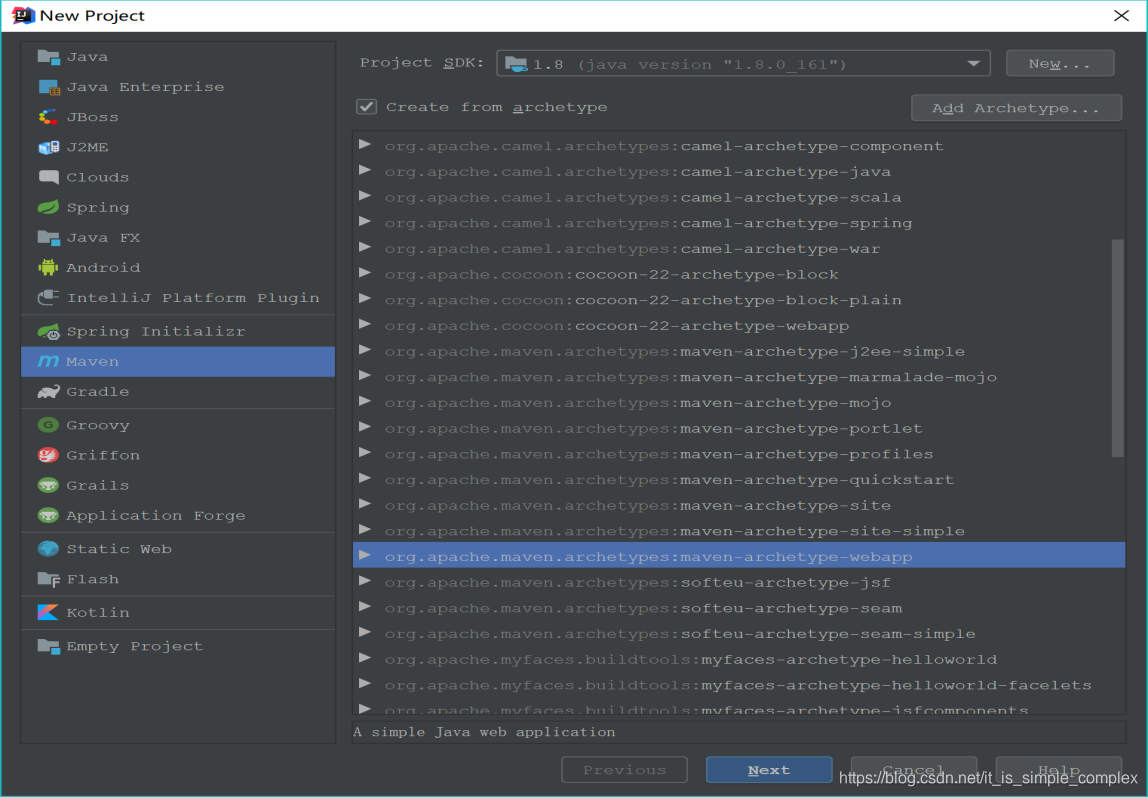Expand maven-archetype-quickstart node
Viewport: 1148px width, 797px height.
click(365, 479)
